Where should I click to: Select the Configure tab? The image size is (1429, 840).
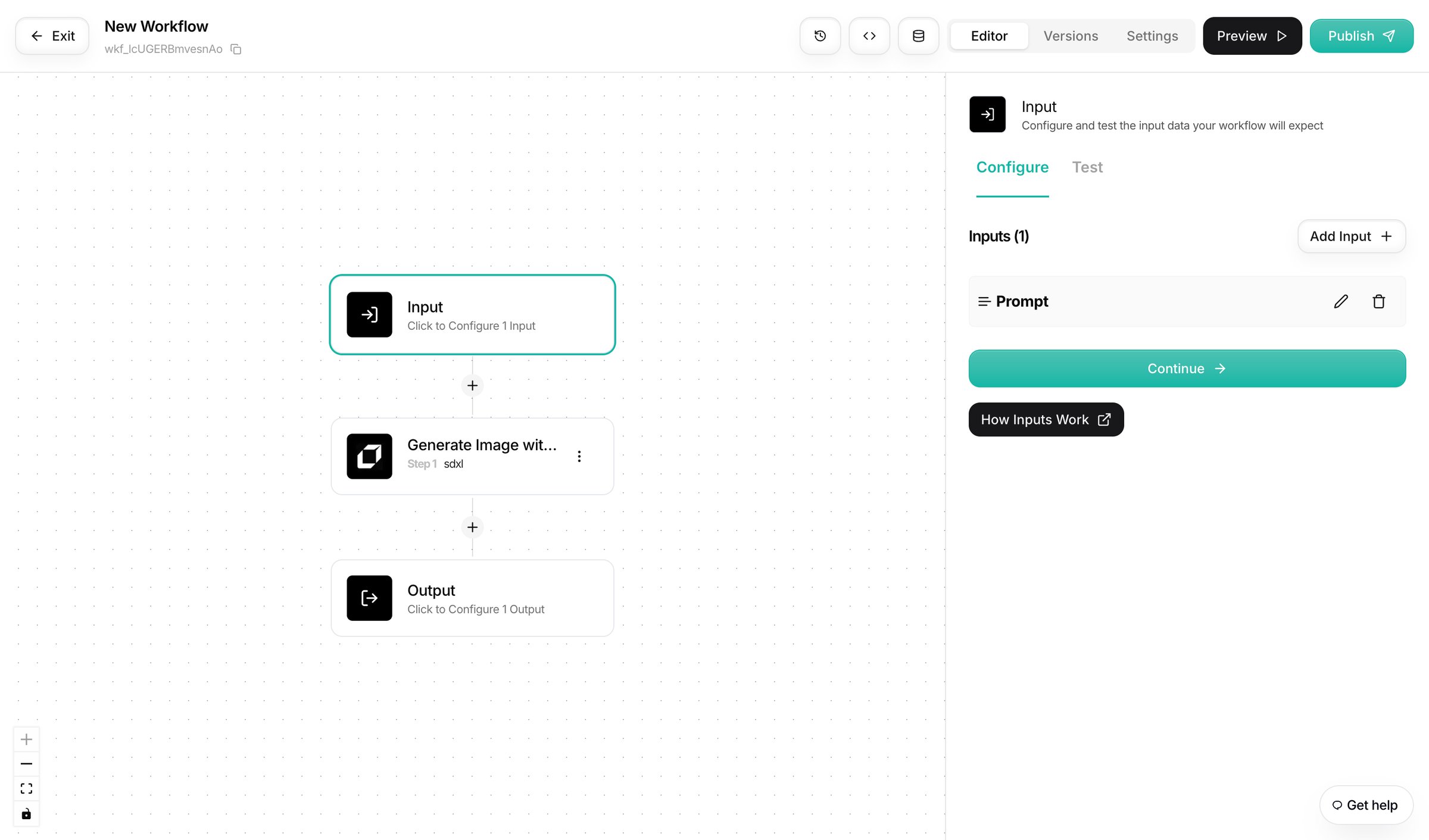pyautogui.click(x=1012, y=167)
